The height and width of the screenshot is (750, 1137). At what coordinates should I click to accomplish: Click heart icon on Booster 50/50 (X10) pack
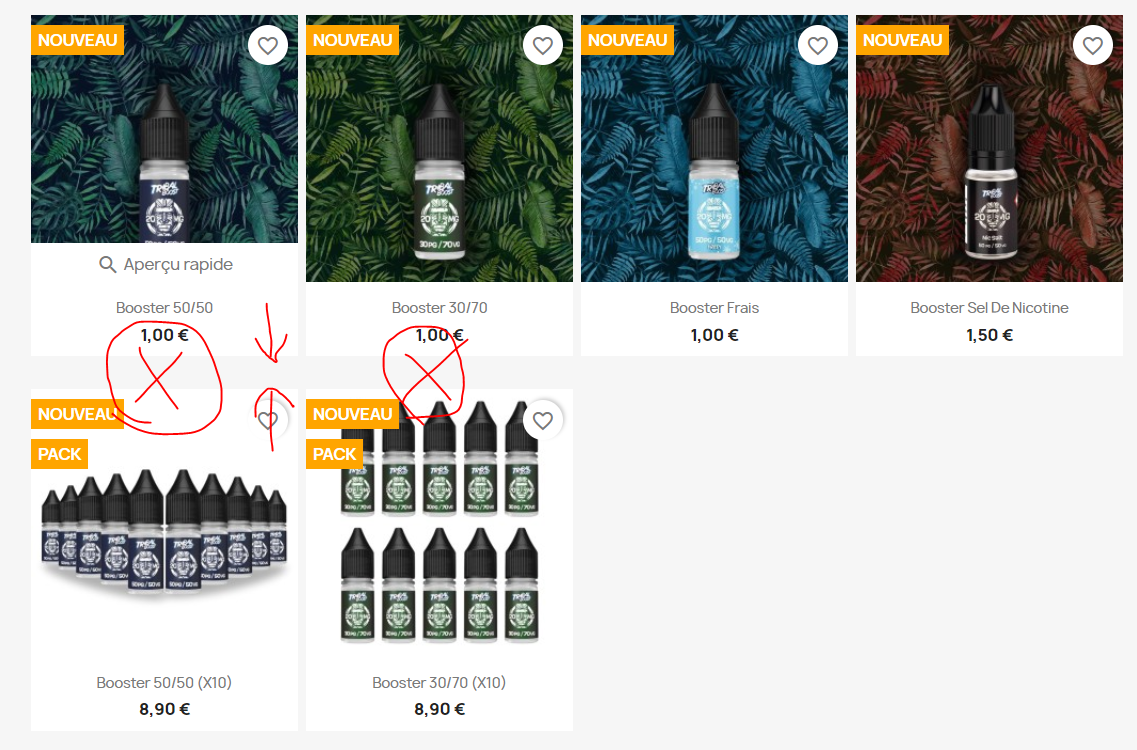click(x=268, y=419)
